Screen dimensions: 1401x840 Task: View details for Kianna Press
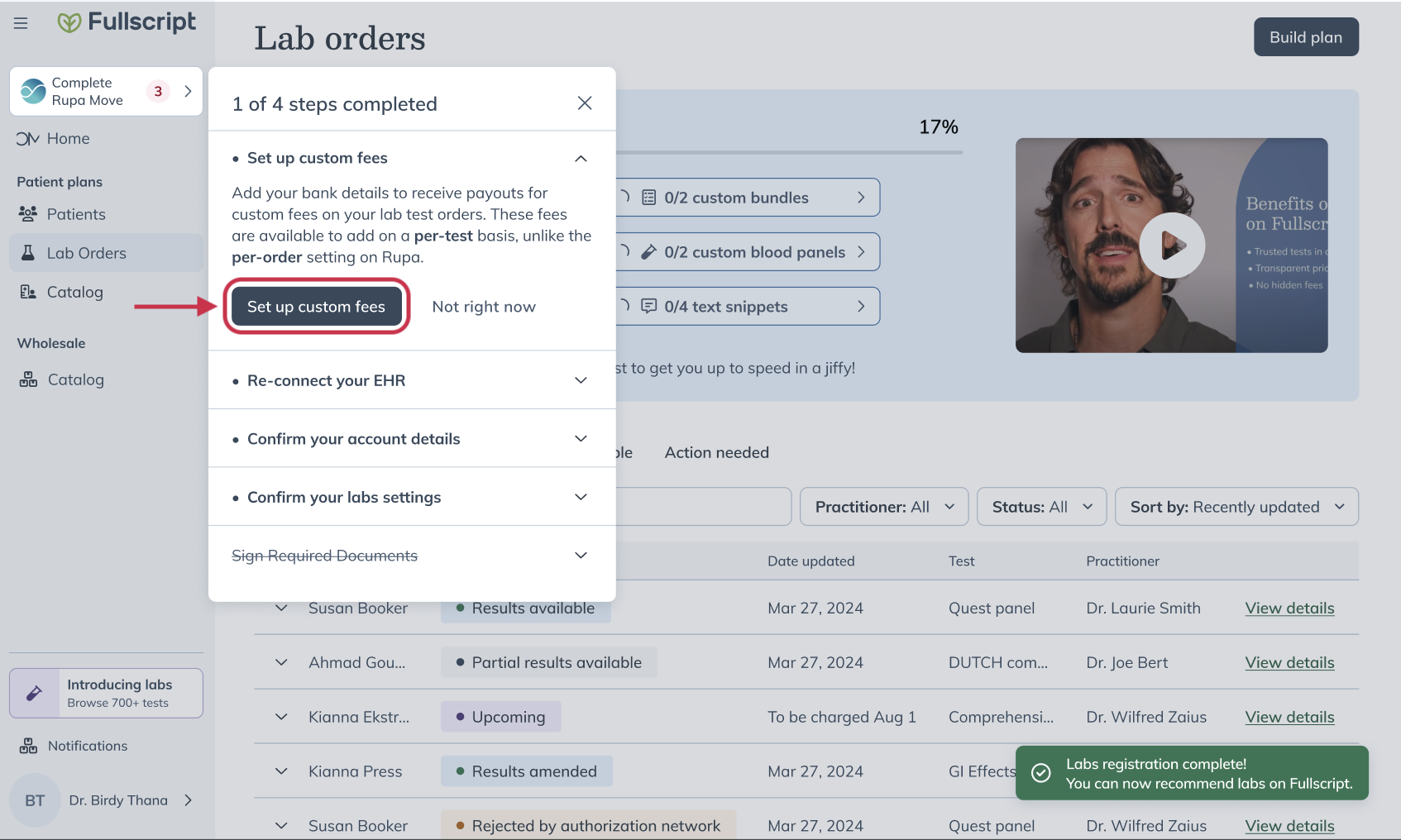click(x=1289, y=771)
